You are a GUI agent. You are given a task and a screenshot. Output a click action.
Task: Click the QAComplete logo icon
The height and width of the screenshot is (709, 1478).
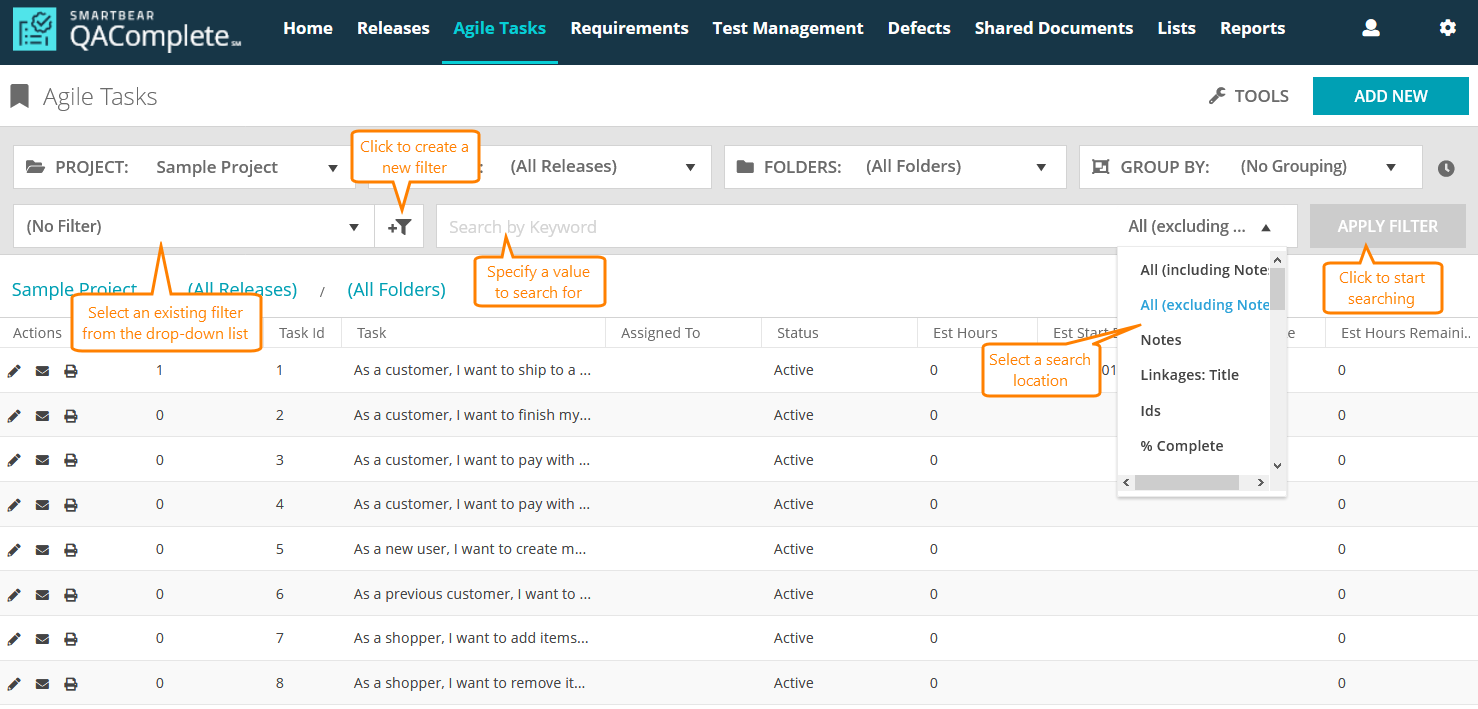point(35,30)
